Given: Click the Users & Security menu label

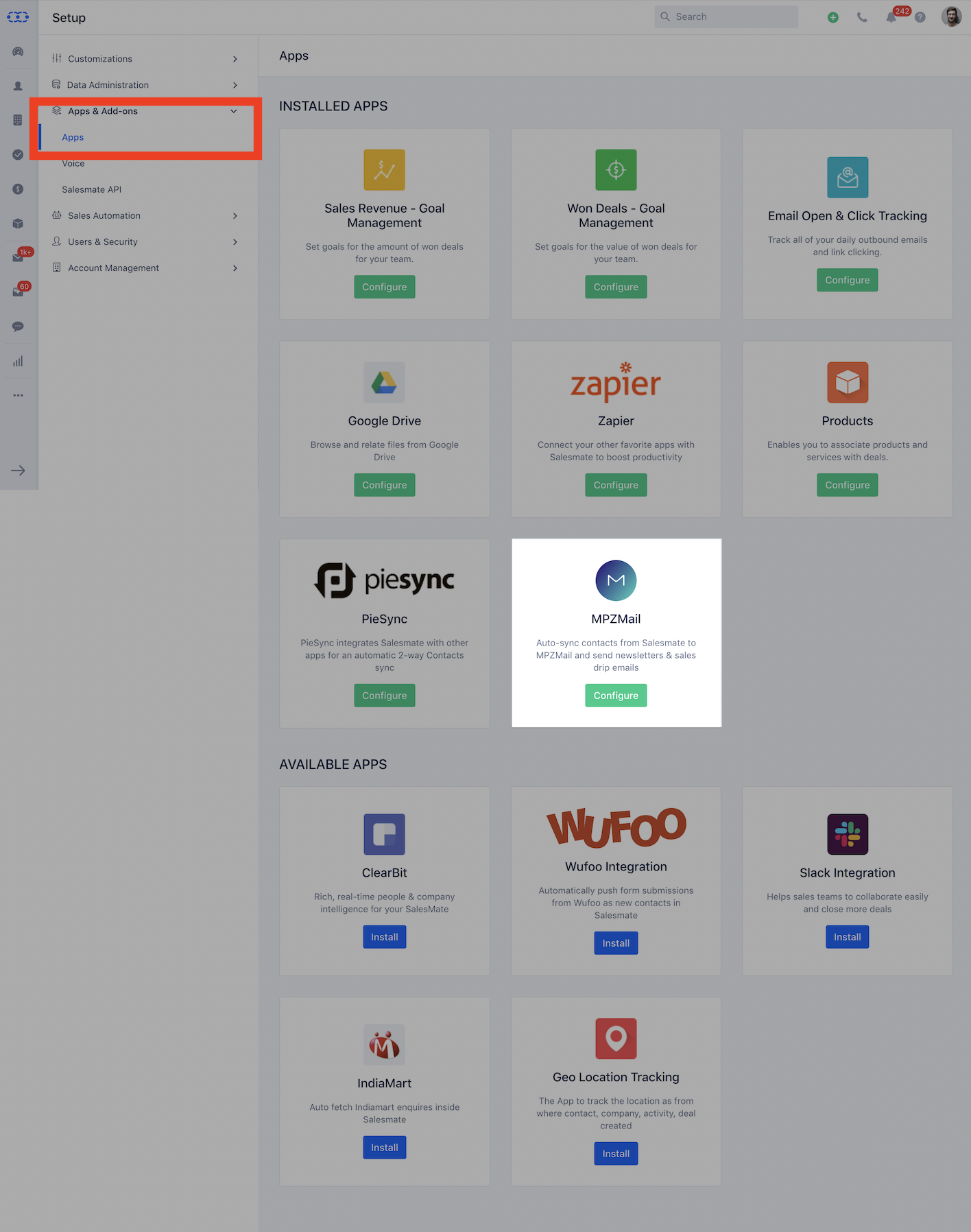Looking at the screenshot, I should 103,241.
